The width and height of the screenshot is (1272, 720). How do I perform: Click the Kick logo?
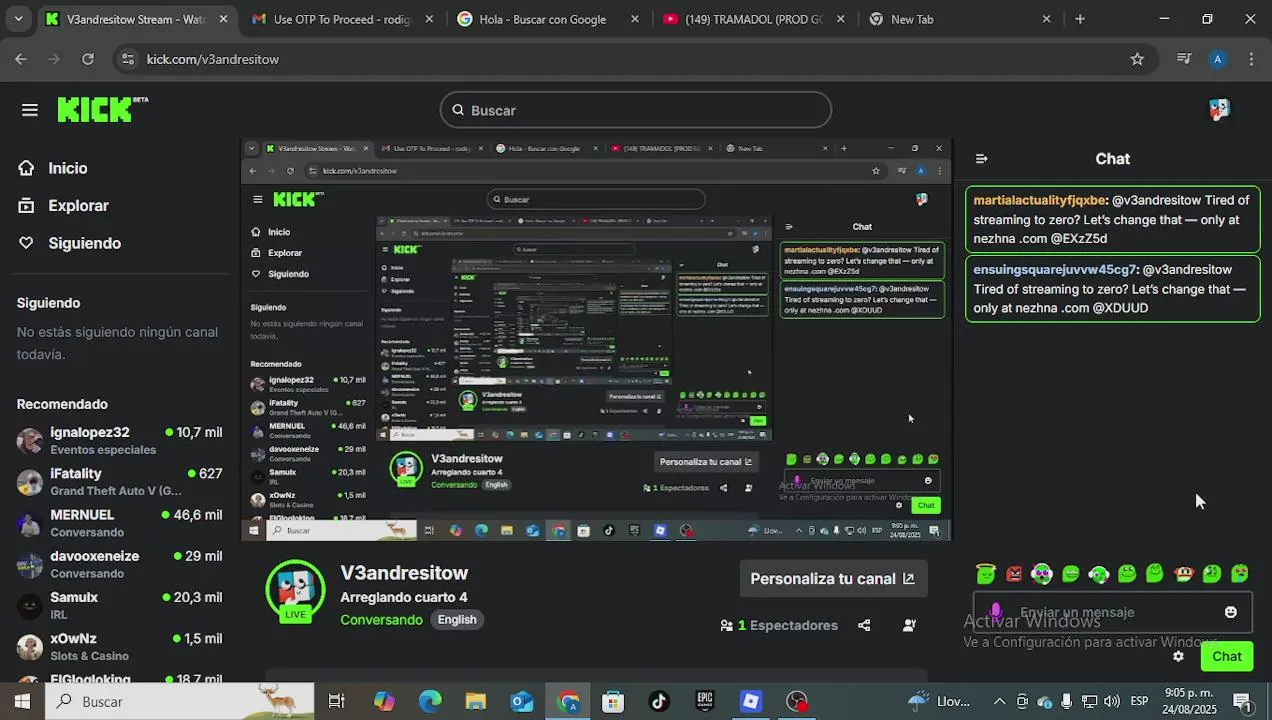point(102,109)
